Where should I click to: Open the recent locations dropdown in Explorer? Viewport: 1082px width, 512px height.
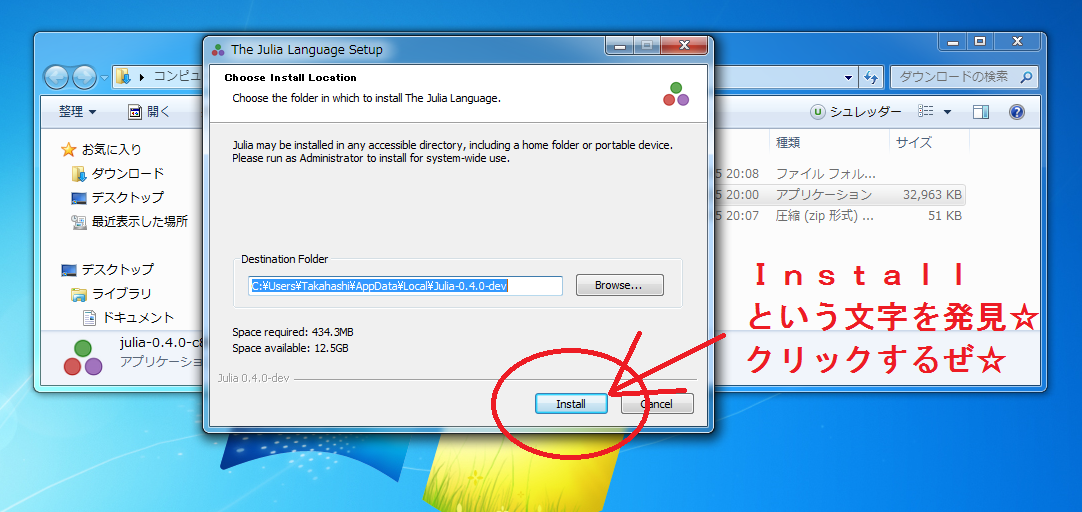pyautogui.click(x=104, y=77)
